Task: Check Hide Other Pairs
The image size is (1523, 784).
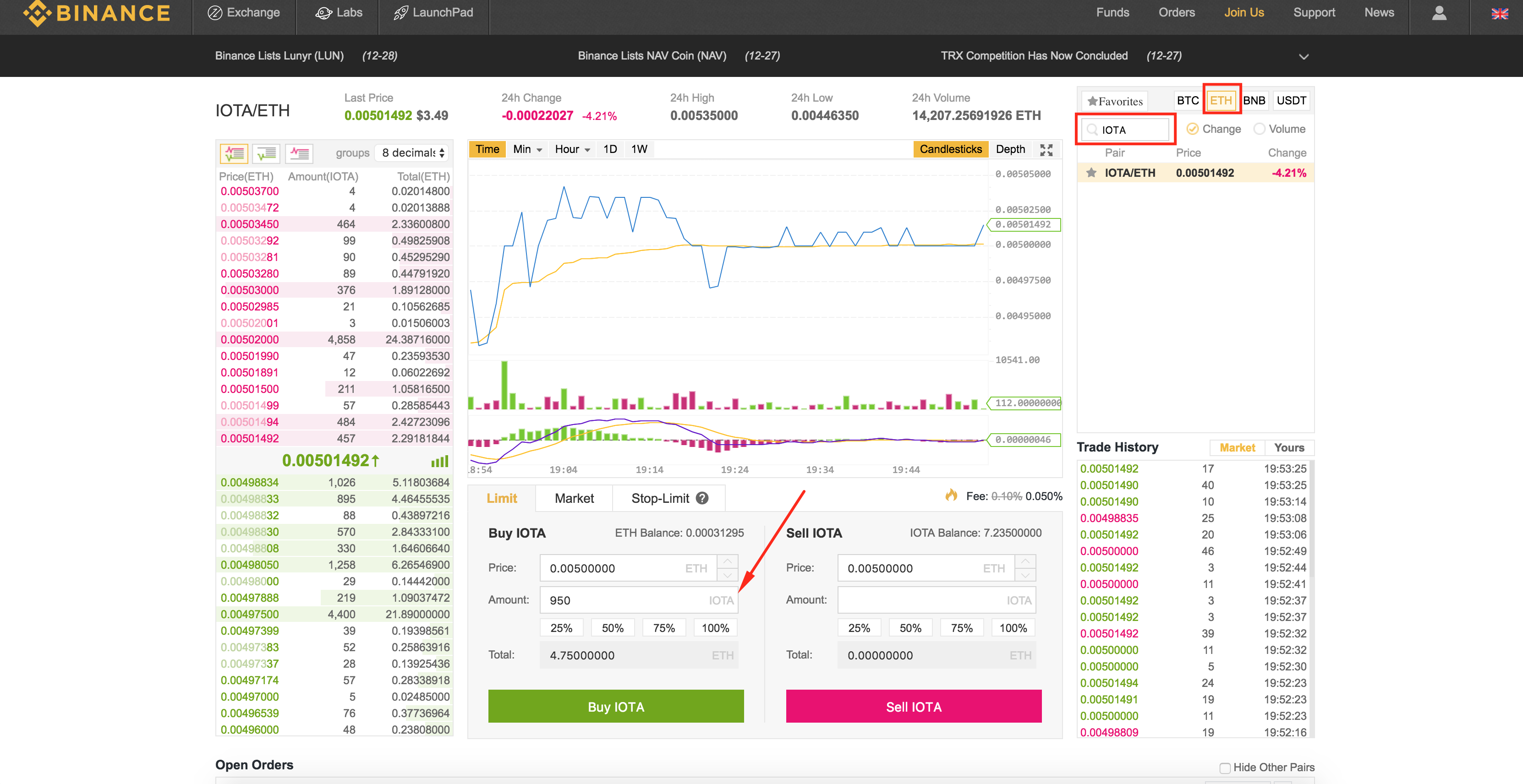Action: [x=1225, y=768]
